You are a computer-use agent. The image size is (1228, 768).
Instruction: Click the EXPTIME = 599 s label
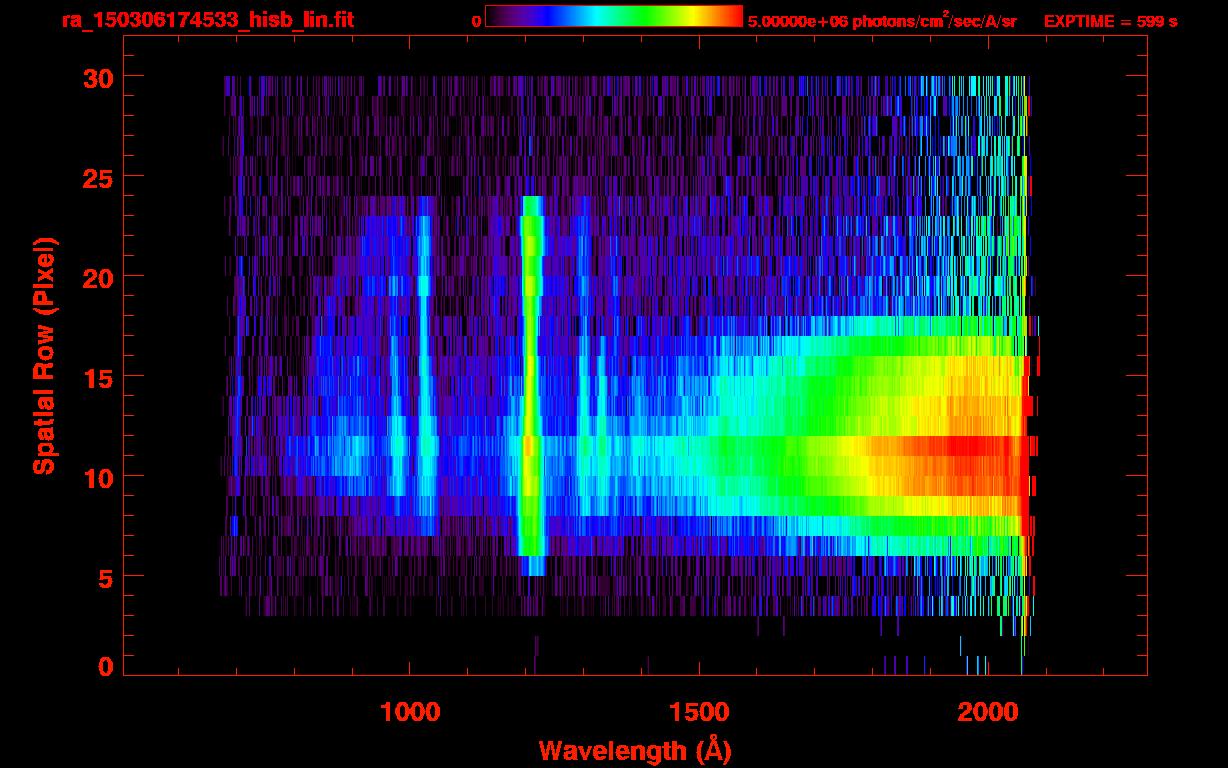[1110, 21]
